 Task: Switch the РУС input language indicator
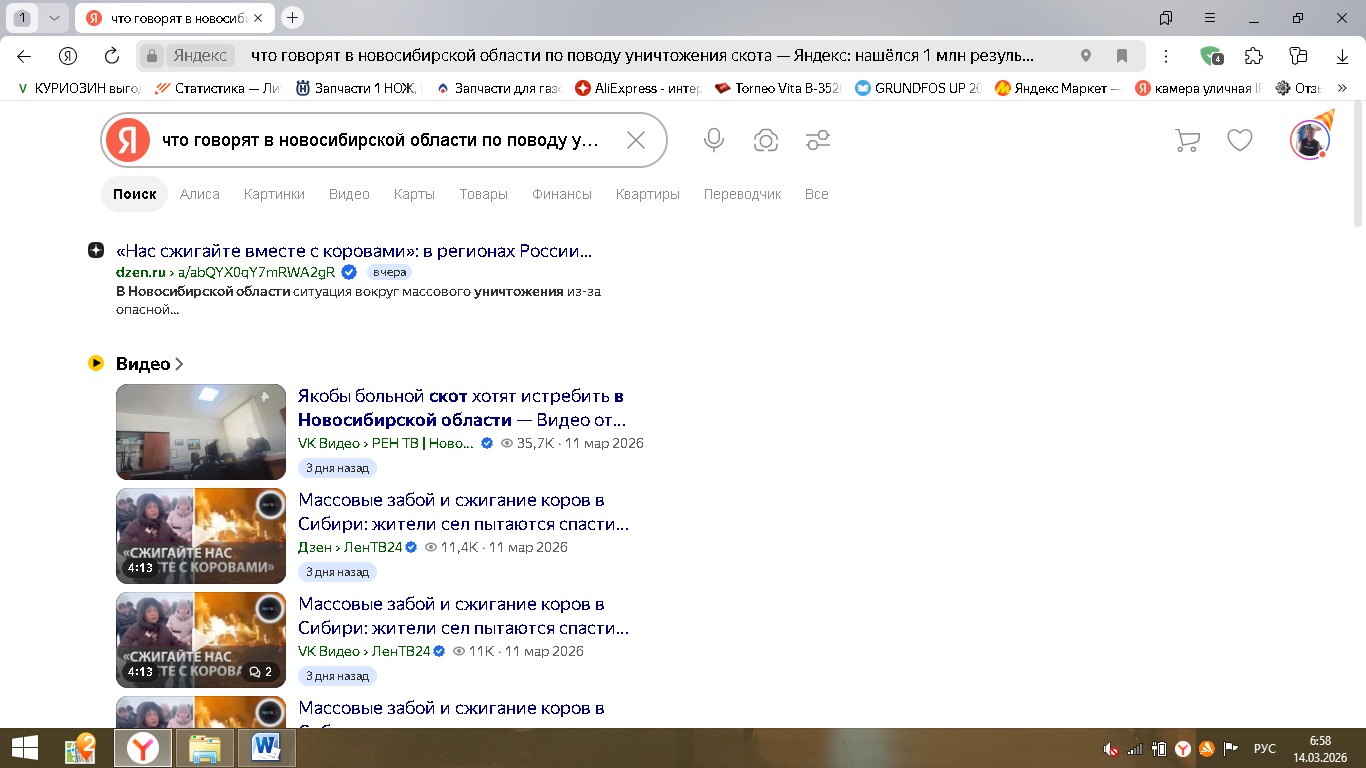tap(1264, 748)
